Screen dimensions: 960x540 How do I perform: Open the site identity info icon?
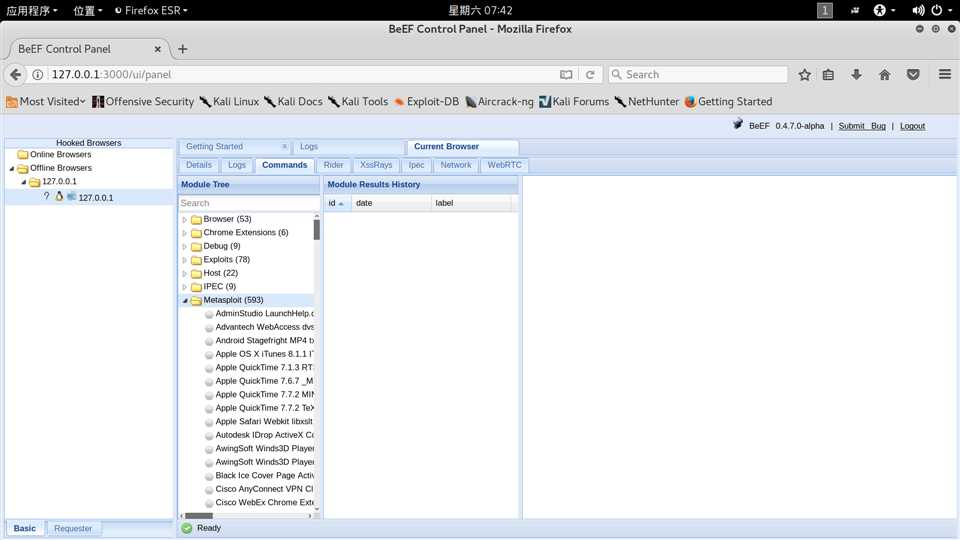tap(37, 74)
